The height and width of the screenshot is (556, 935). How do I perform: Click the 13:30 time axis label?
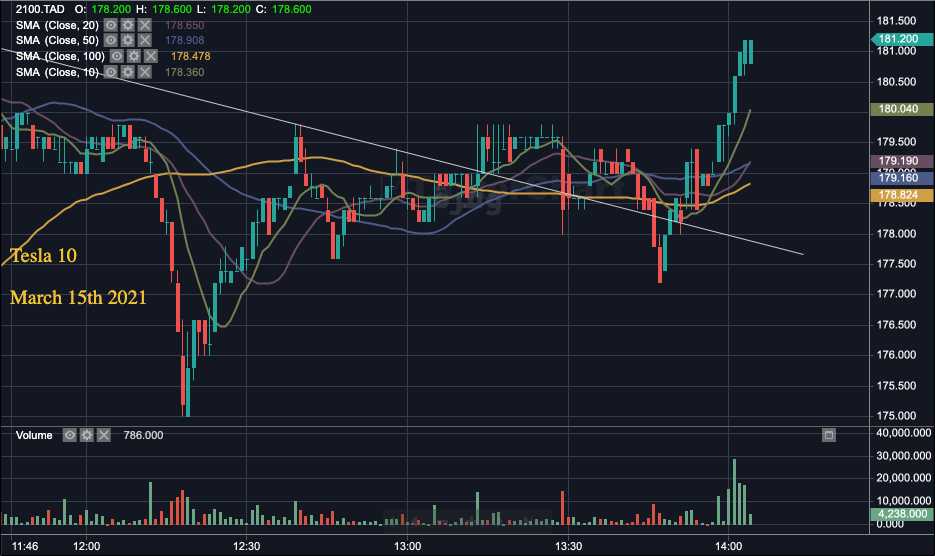coord(568,546)
